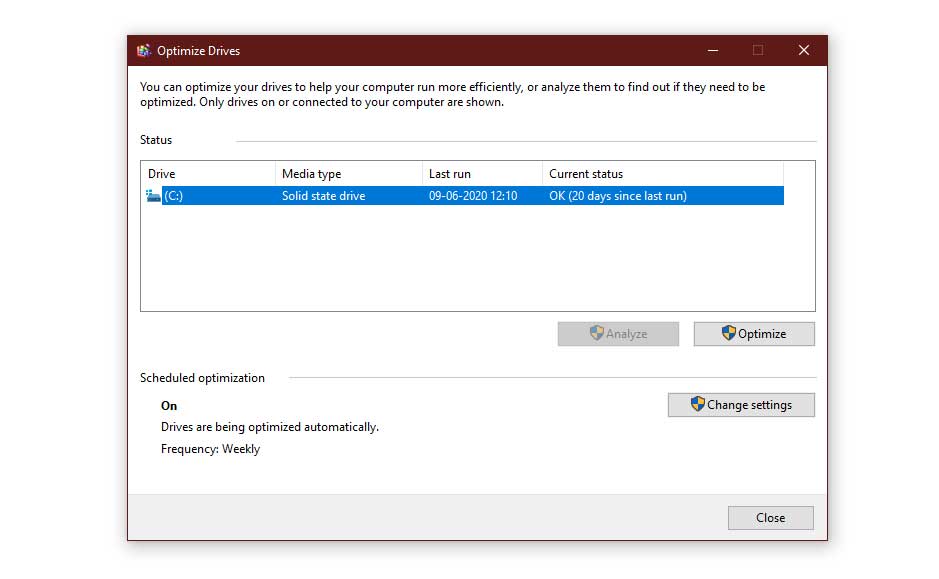
Task: Sort by the Current status column header
Action: pyautogui.click(x=663, y=174)
